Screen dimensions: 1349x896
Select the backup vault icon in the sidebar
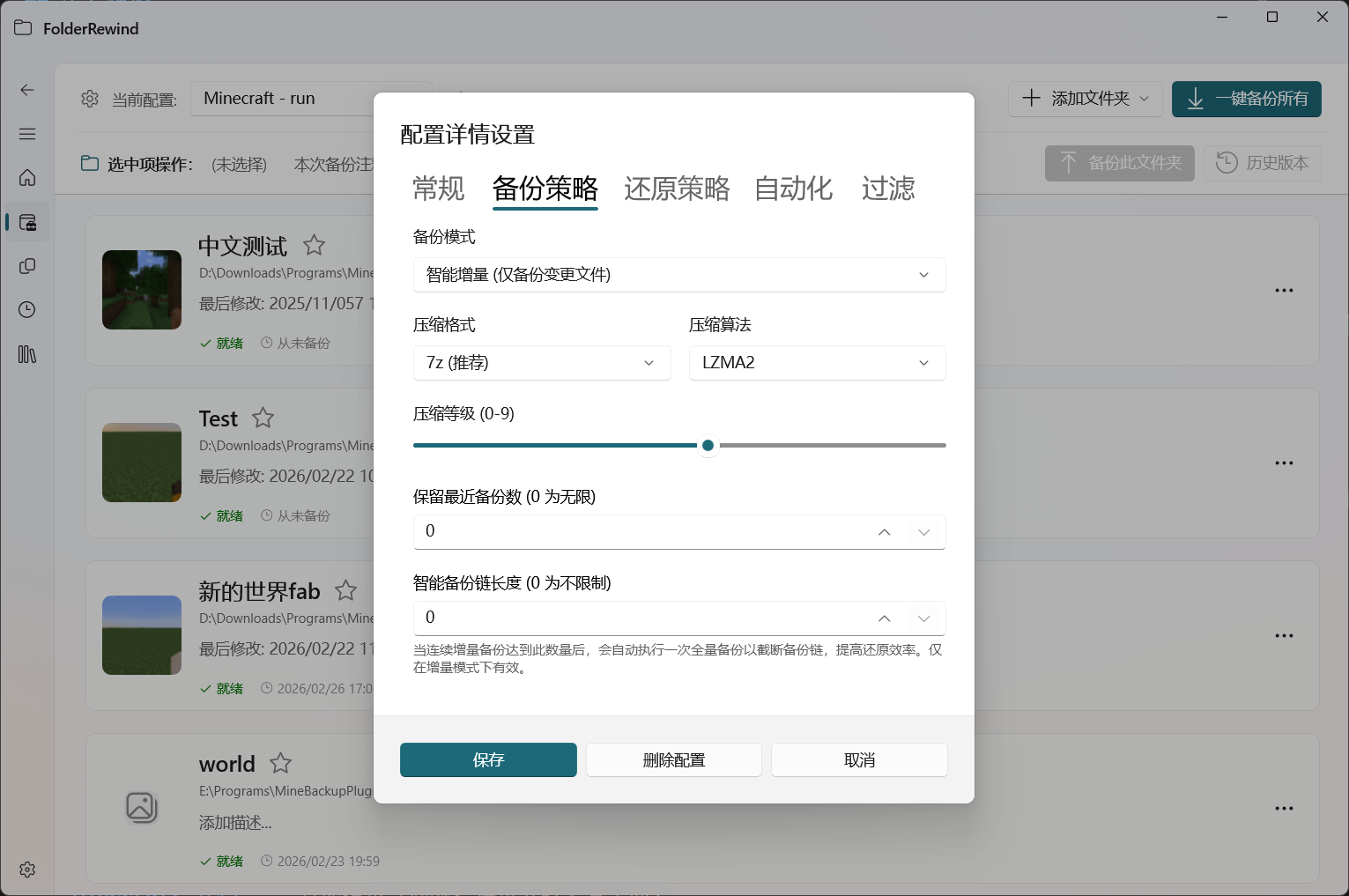26,221
